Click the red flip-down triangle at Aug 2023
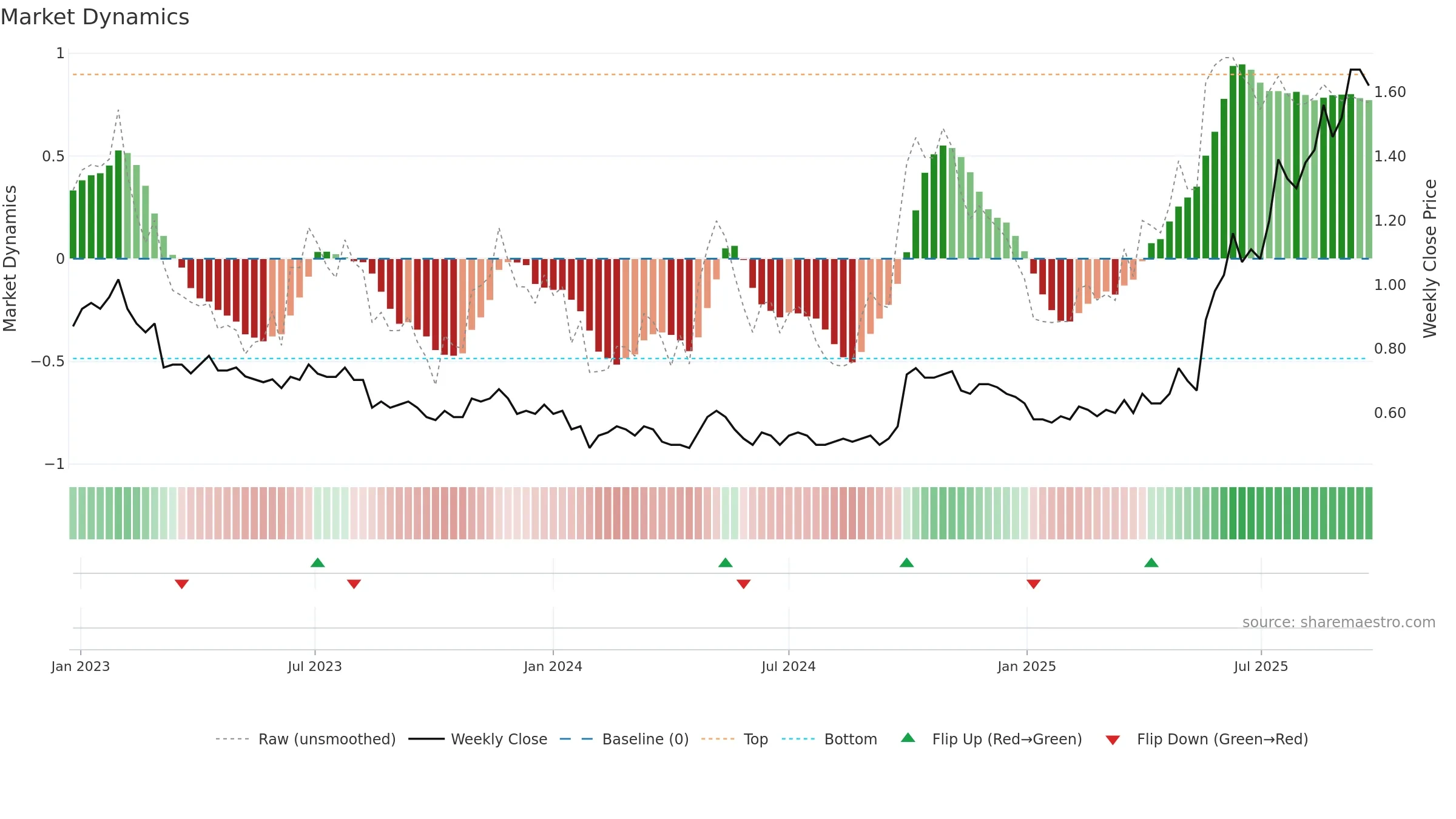 point(354,584)
